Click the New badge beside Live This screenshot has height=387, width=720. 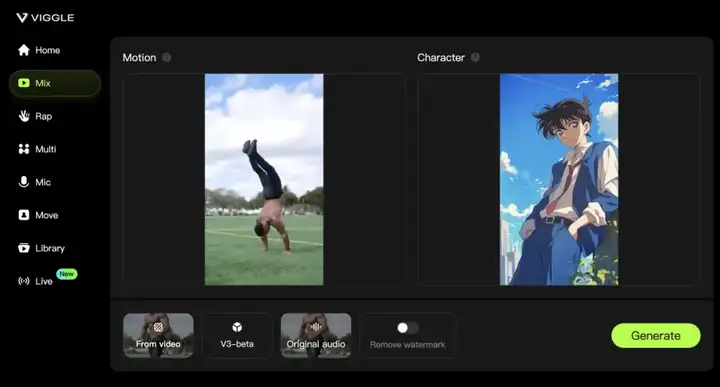pos(67,274)
